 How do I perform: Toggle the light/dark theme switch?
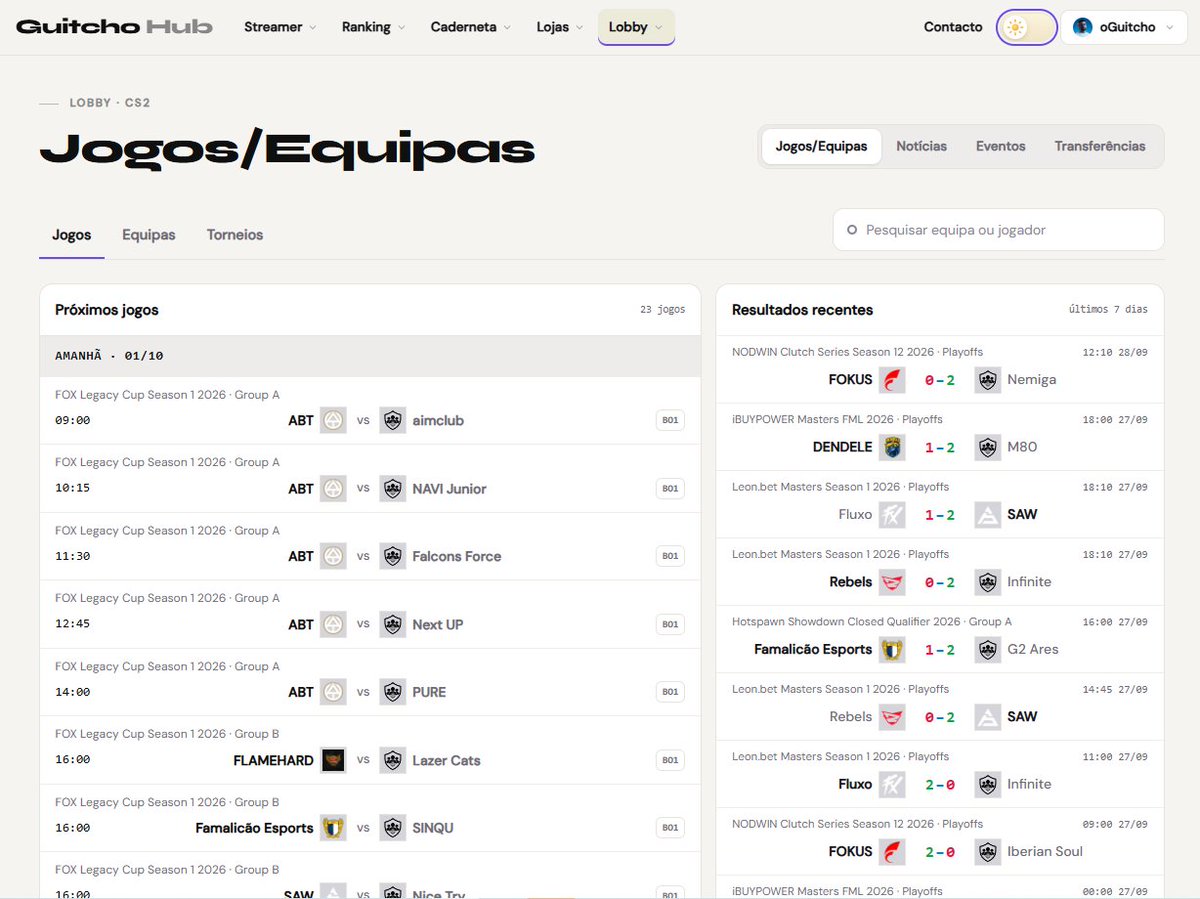click(x=1027, y=27)
